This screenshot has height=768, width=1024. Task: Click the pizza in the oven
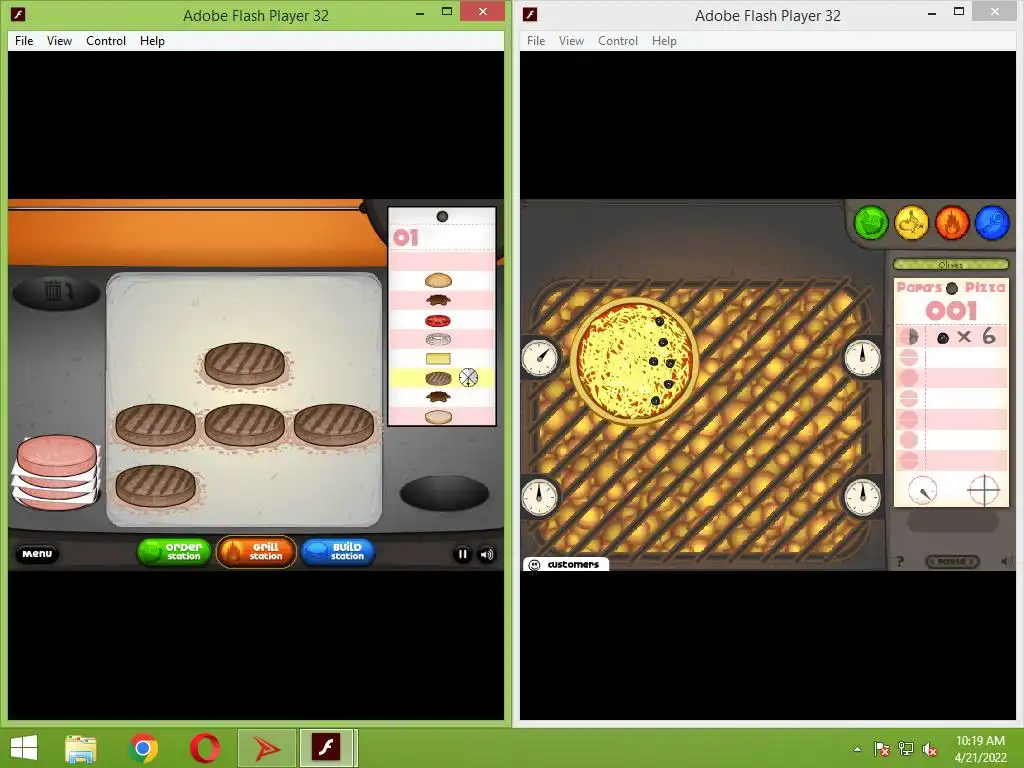tap(634, 361)
